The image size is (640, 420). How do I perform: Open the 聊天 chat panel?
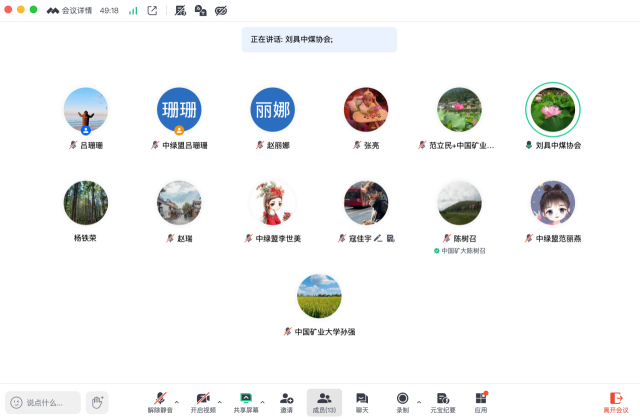362,398
